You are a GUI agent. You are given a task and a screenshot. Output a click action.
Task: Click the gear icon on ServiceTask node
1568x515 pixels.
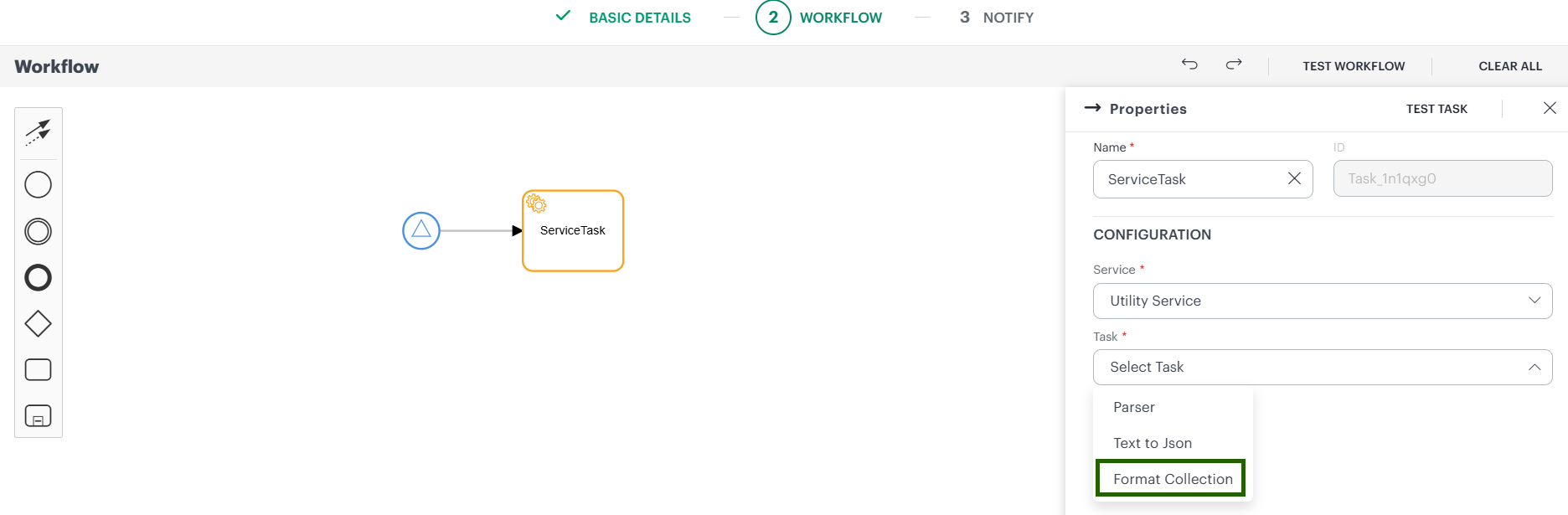536,203
